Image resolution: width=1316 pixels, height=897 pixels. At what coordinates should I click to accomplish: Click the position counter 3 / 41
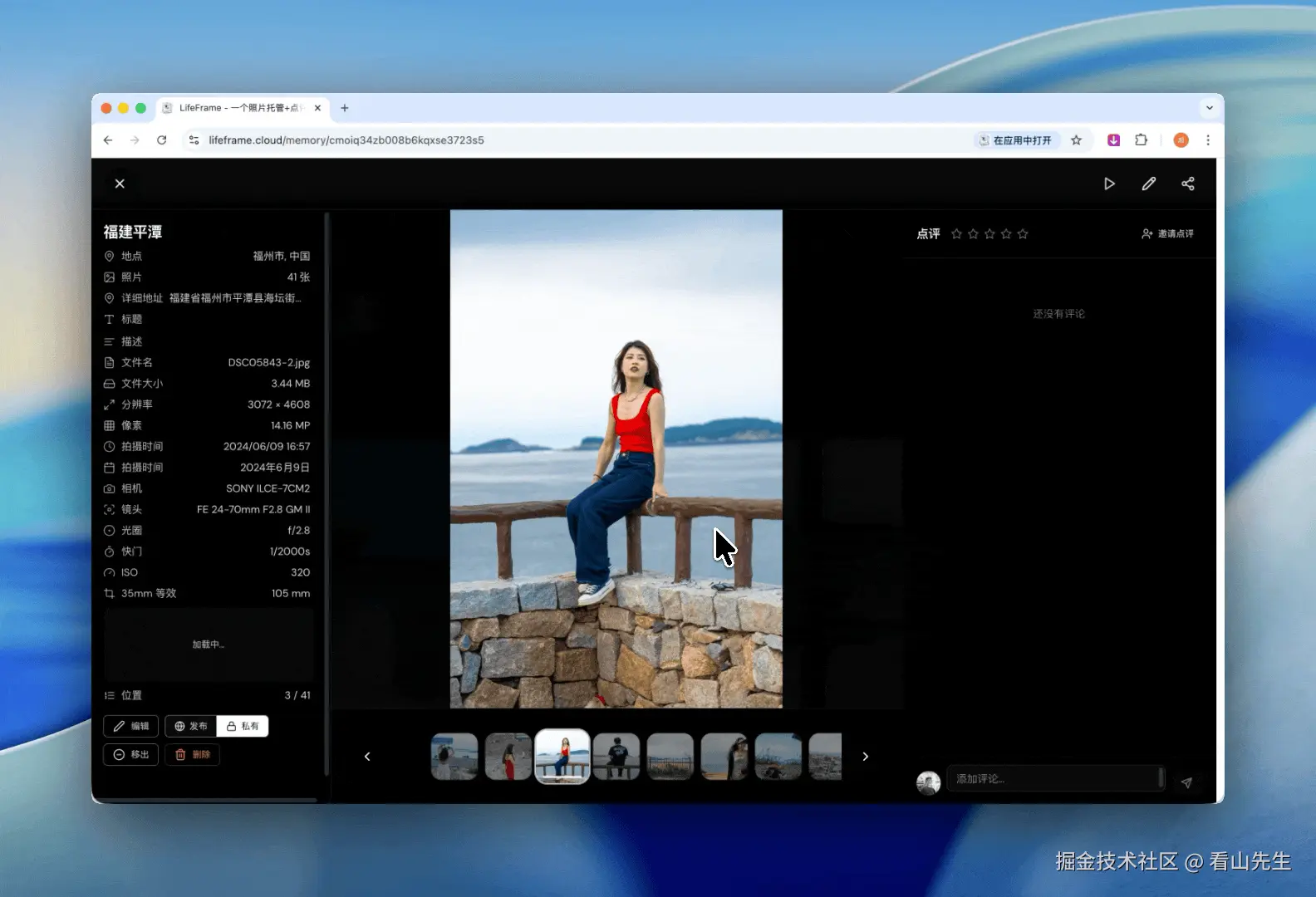click(x=297, y=695)
